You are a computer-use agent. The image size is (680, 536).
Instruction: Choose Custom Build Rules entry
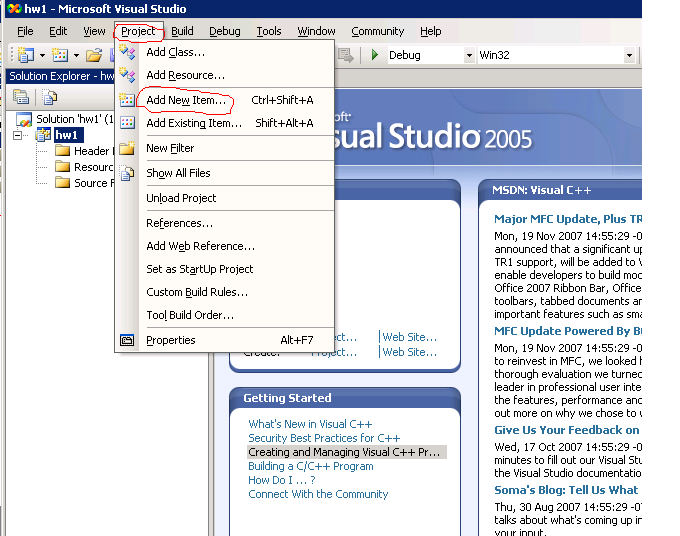[x=225, y=292]
